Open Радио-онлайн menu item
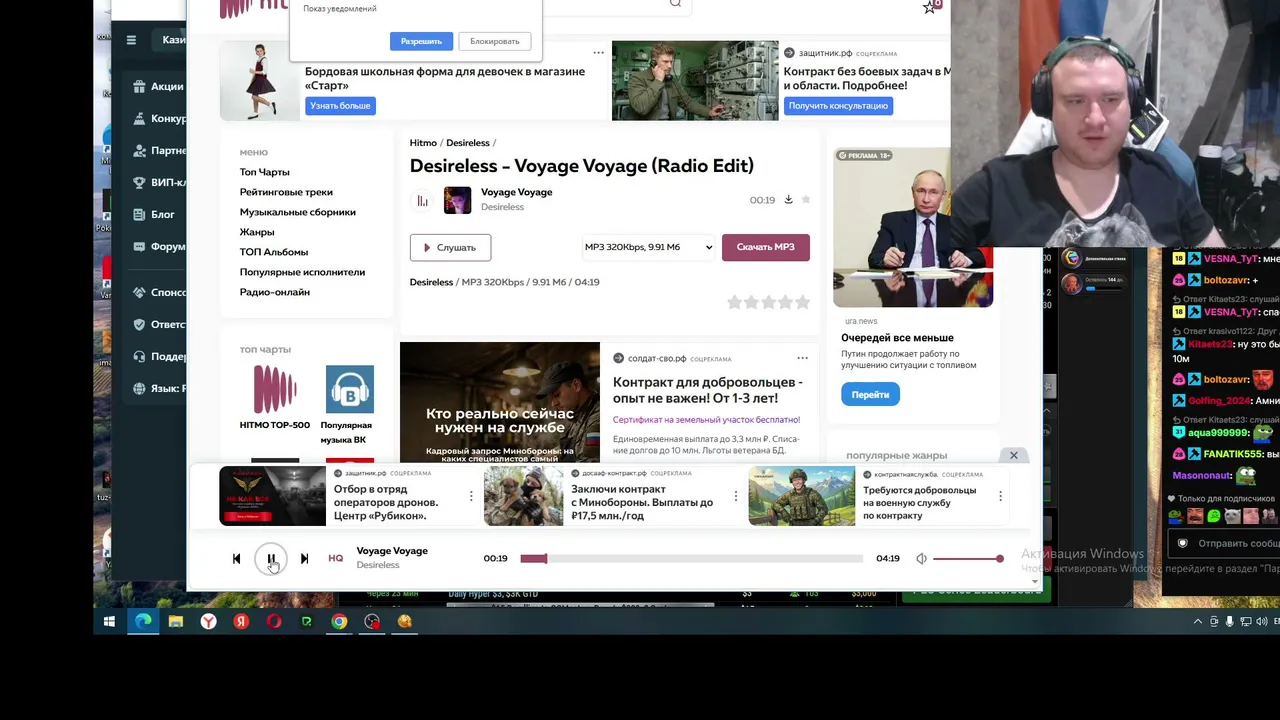Screen dimensions: 1280x720 [x=275, y=292]
